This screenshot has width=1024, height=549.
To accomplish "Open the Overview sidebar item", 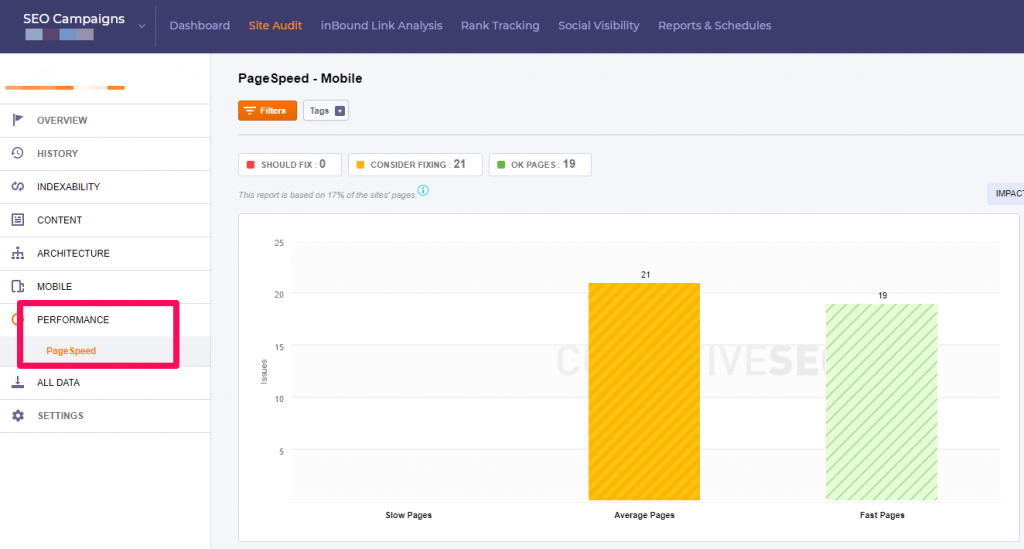I will coord(105,120).
